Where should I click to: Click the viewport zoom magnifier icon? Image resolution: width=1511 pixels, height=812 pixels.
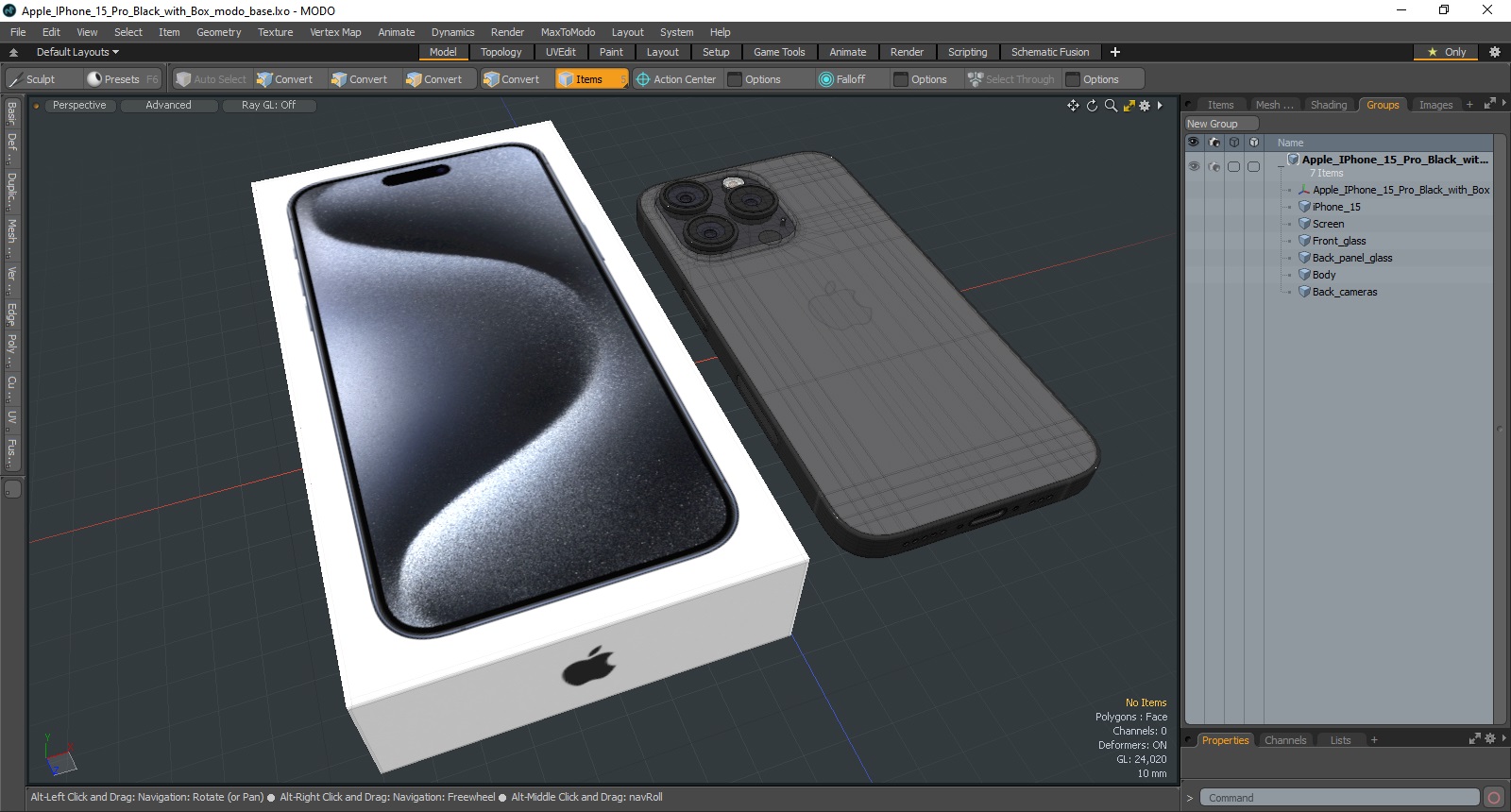(x=1111, y=106)
